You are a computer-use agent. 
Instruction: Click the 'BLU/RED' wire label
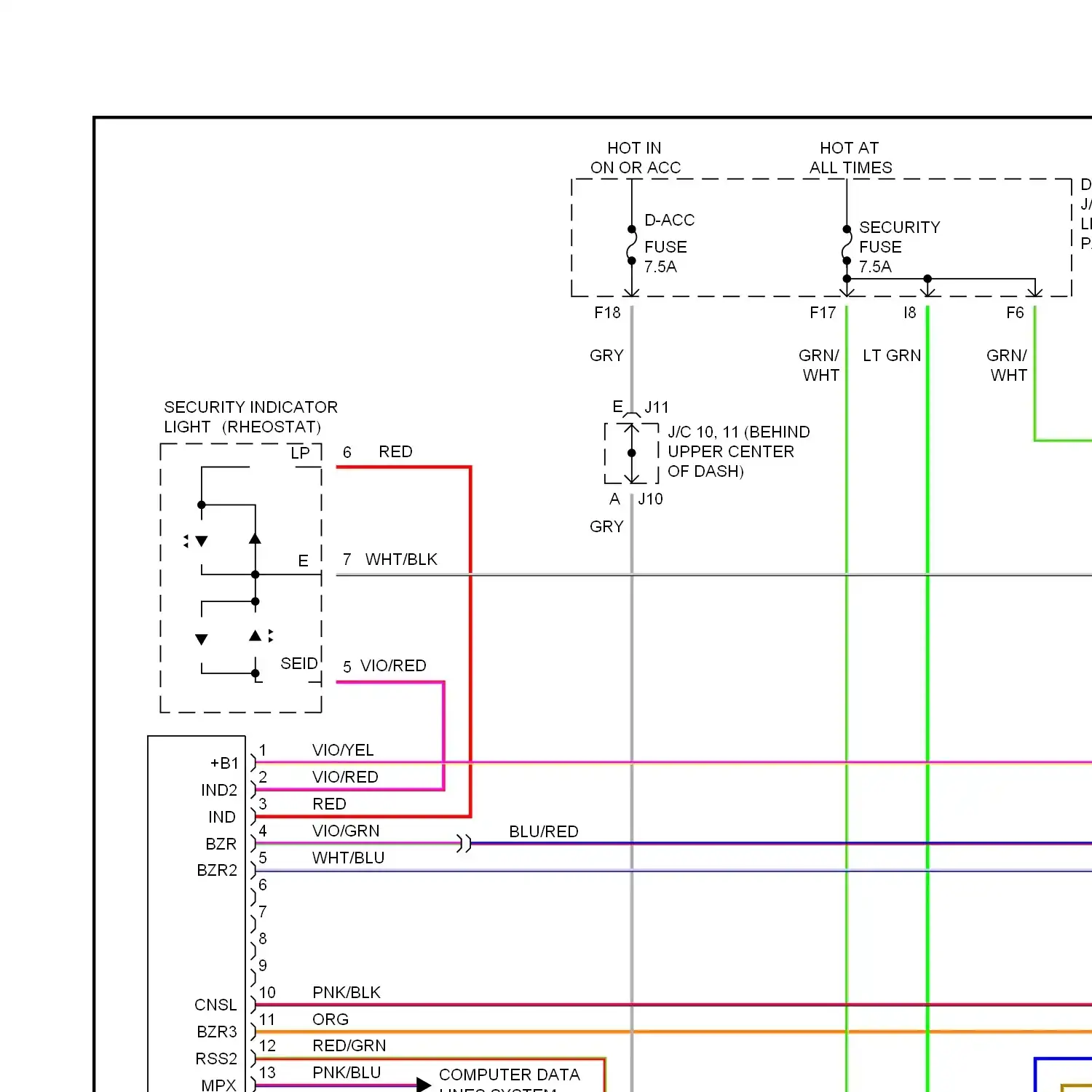544,831
